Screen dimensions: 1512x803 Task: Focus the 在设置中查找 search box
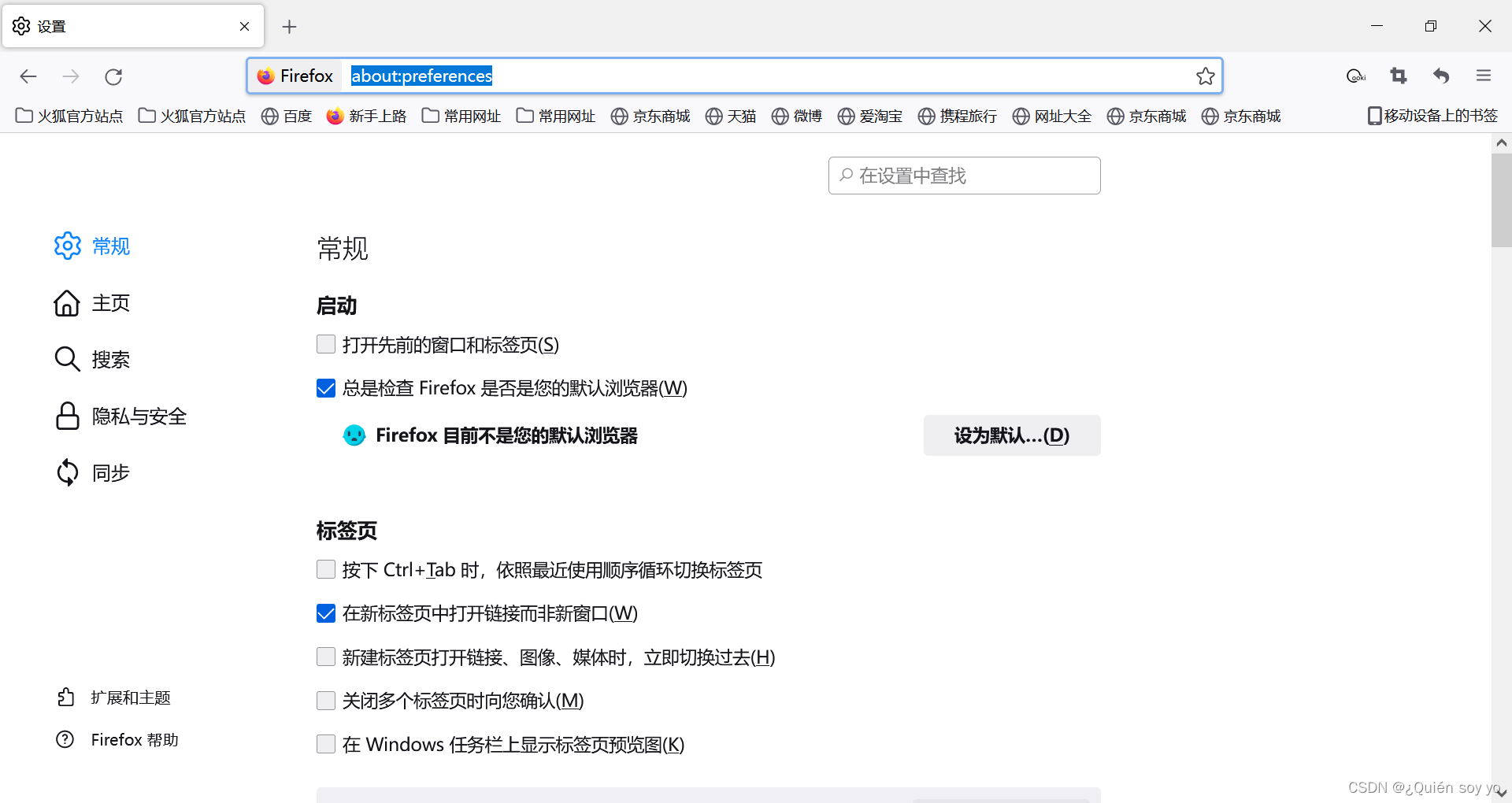pyautogui.click(x=964, y=176)
